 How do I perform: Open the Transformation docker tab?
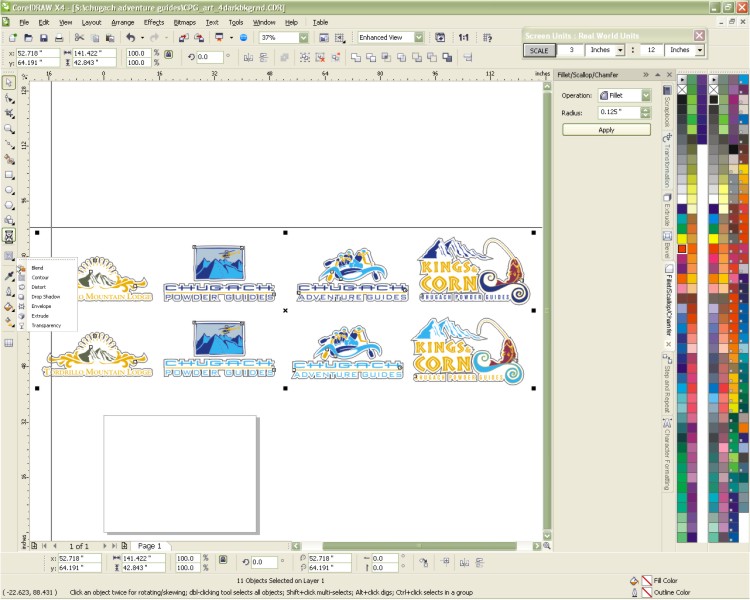coord(667,161)
